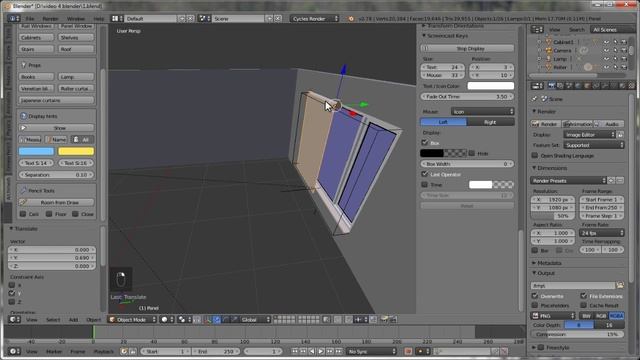This screenshot has height=360, width=640.
Task: Select the Constraints properties tab icon
Action: click(596, 86)
